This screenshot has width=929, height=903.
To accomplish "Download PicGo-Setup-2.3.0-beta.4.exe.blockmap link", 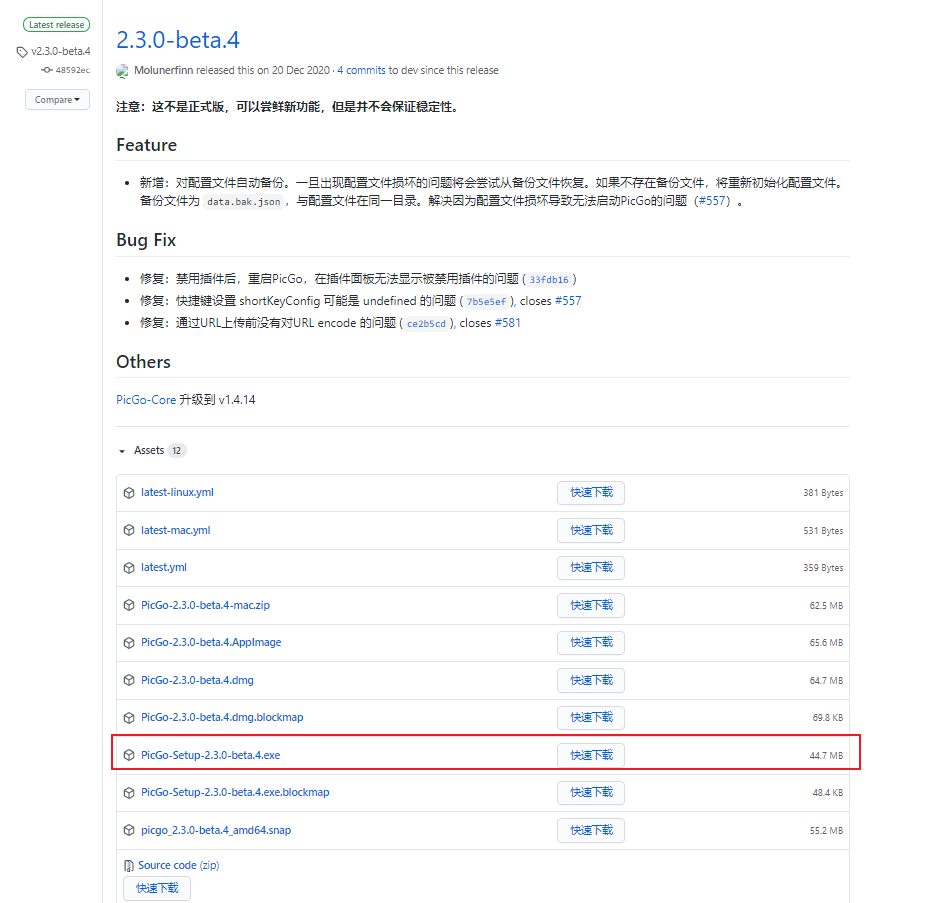I will pyautogui.click(x=235, y=793).
